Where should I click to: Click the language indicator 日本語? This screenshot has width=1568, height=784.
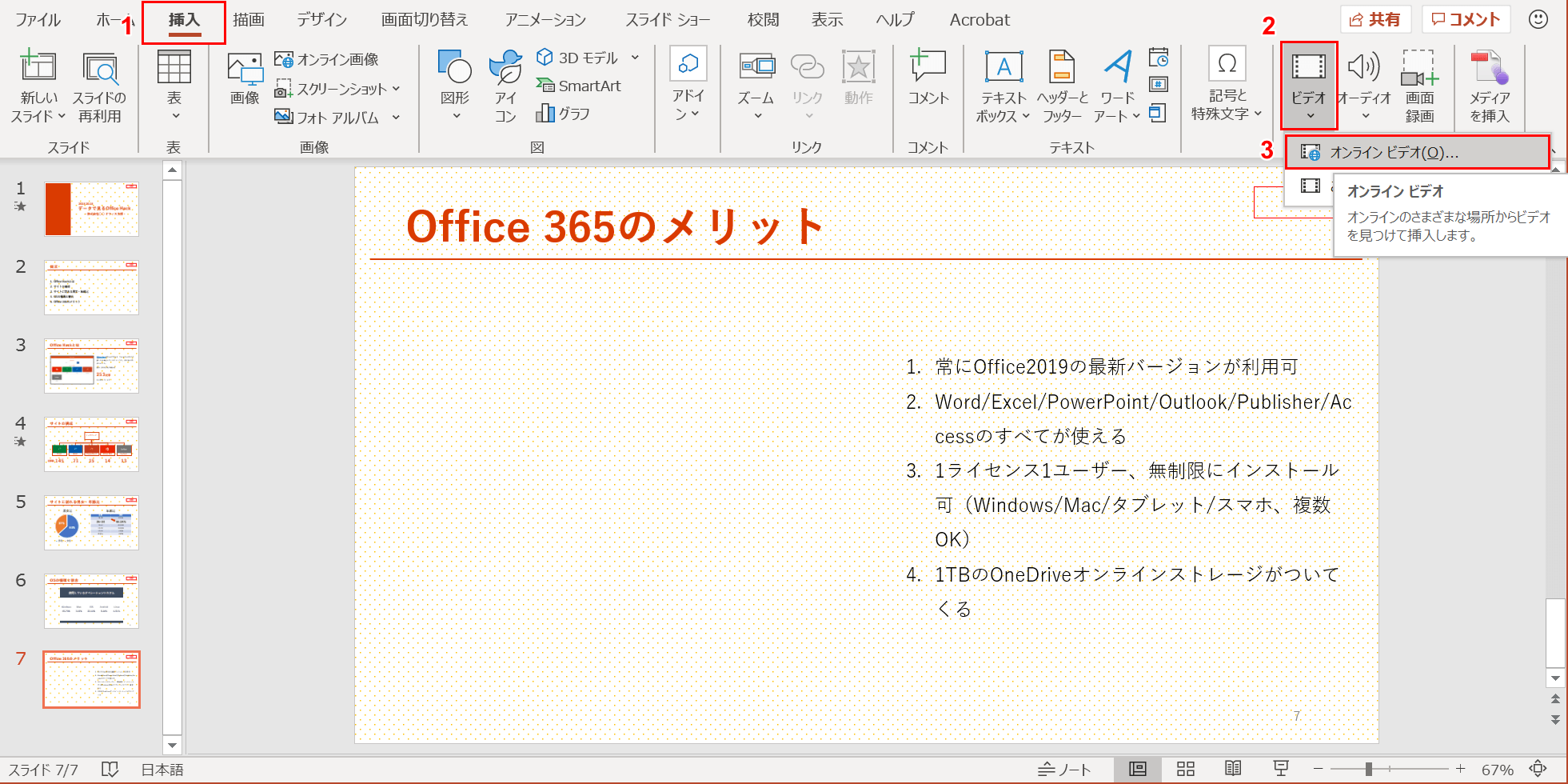click(x=162, y=770)
